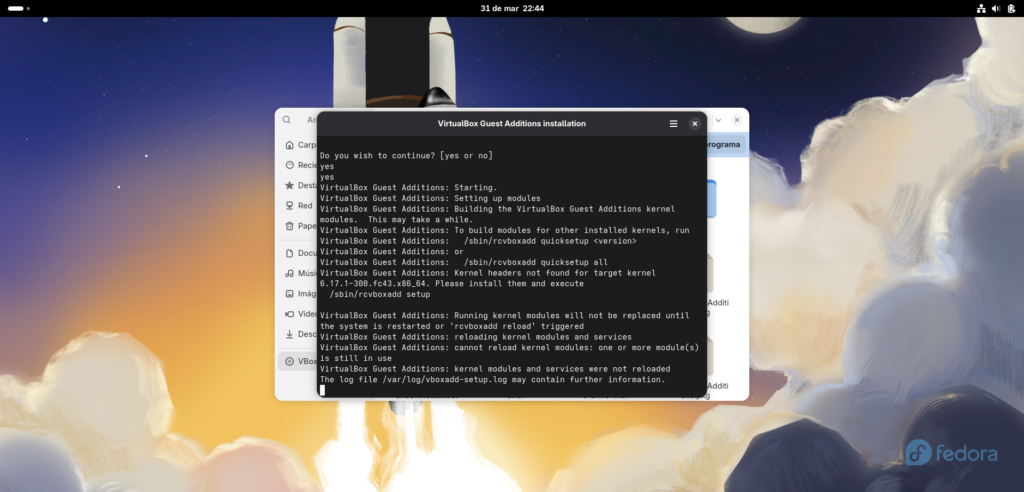The height and width of the screenshot is (492, 1024).
Task: Click the volume icon in the top bar
Action: pyautogui.click(x=996, y=8)
